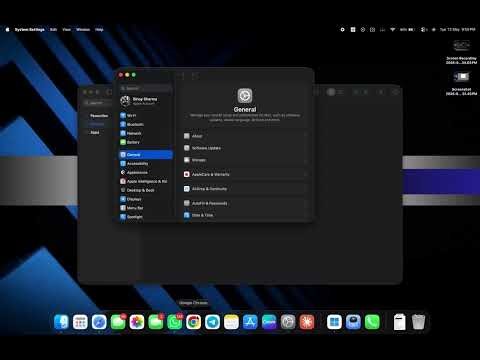Screen dimensions: 480x360
Task: Open Menu Bar settings in sidebar
Action: (146, 208)
